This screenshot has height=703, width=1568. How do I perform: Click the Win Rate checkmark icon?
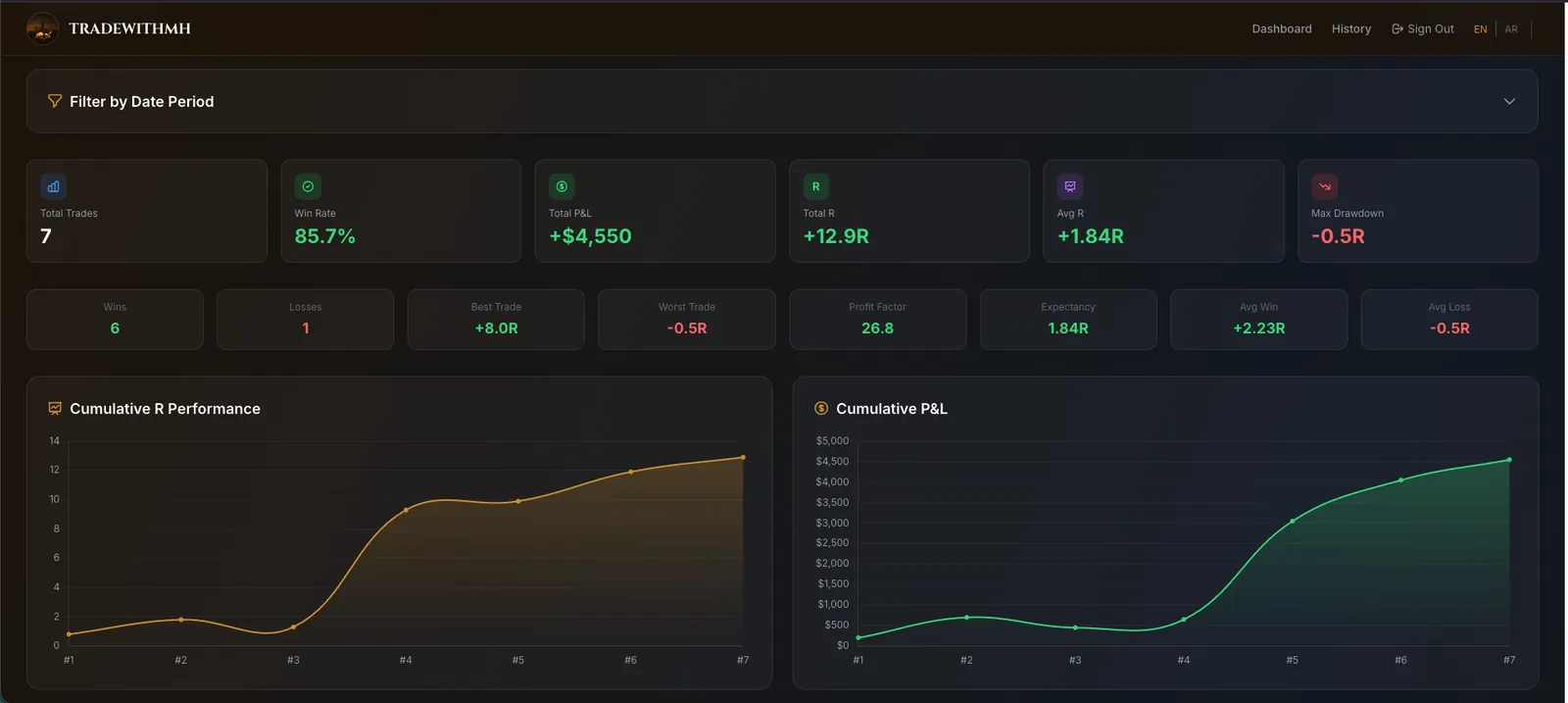coord(308,186)
